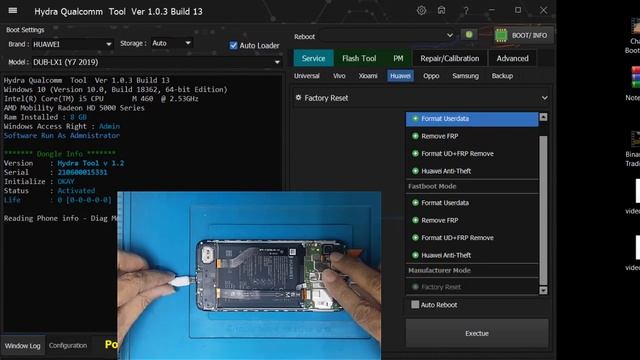Click the green icon next to Reboot dropdown
The height and width of the screenshot is (360, 640).
click(469, 35)
